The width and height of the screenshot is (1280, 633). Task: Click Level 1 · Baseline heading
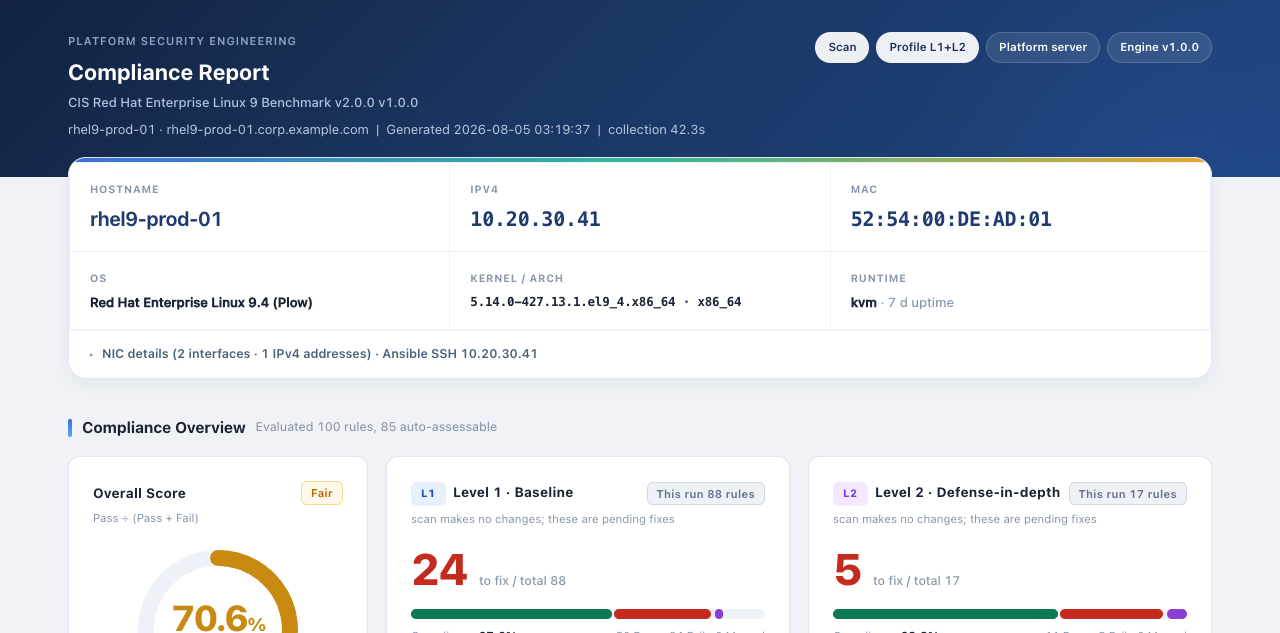click(513, 492)
